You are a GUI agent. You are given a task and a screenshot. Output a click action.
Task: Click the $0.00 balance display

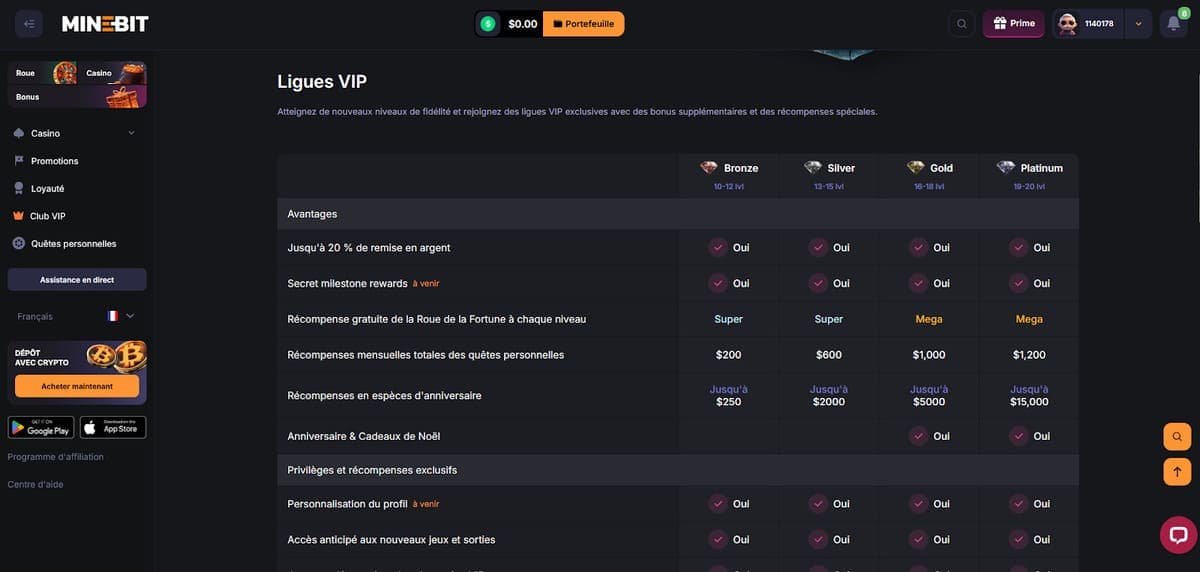(522, 24)
